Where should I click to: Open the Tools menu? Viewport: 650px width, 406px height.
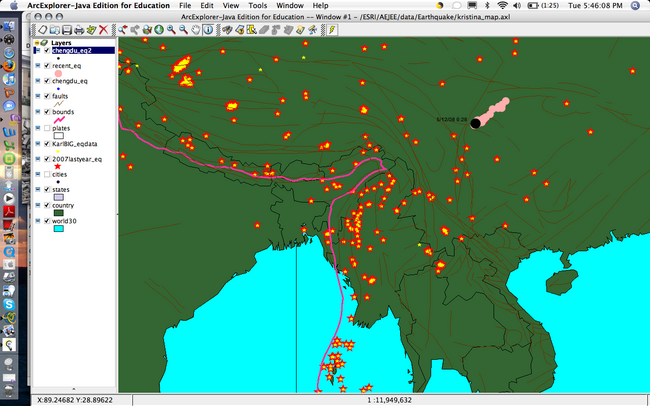[258, 6]
